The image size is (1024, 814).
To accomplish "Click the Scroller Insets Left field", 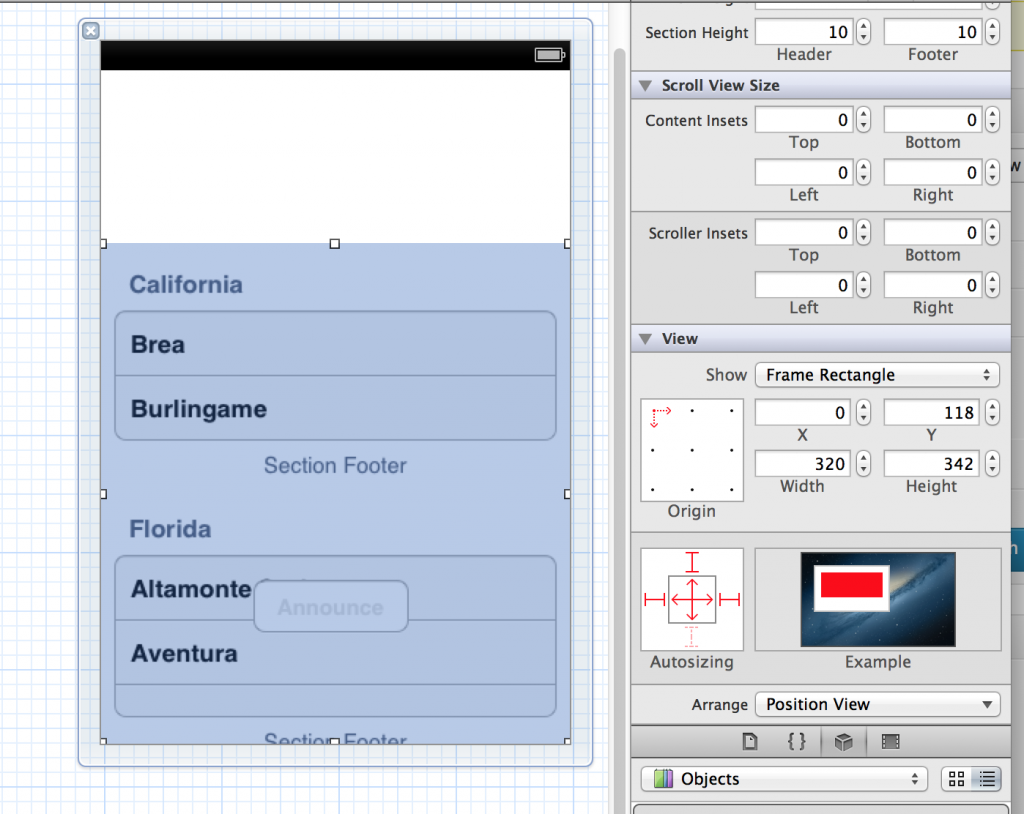I will tap(804, 285).
